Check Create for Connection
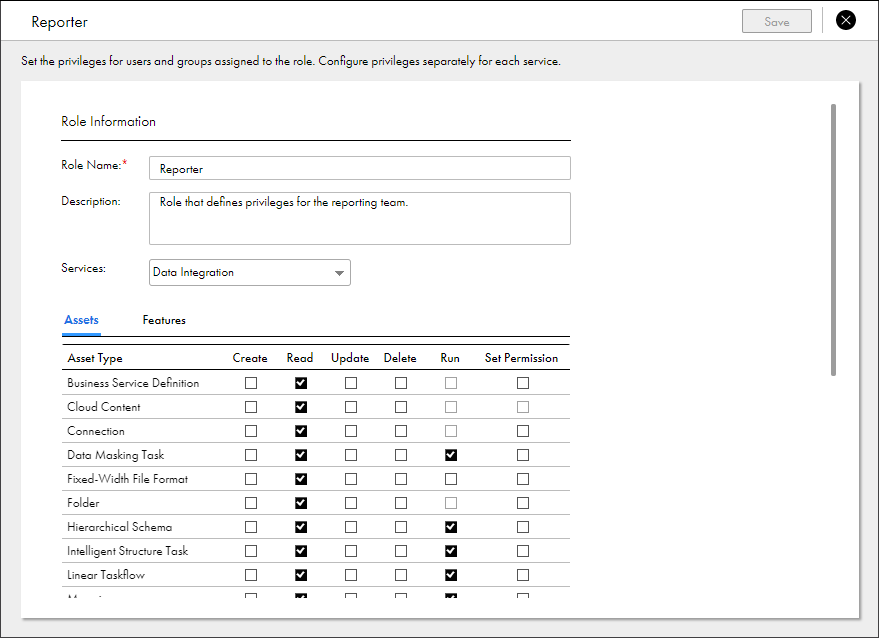This screenshot has height=638, width=879. [251, 431]
